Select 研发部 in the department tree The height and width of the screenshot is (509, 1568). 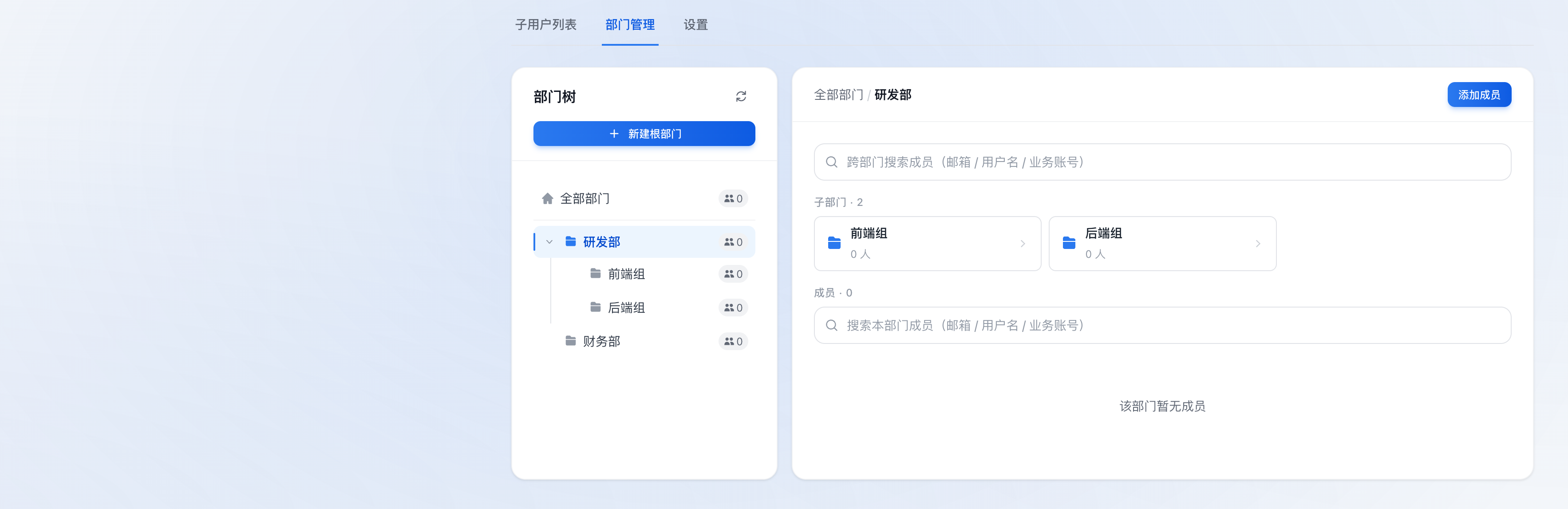(x=644, y=242)
